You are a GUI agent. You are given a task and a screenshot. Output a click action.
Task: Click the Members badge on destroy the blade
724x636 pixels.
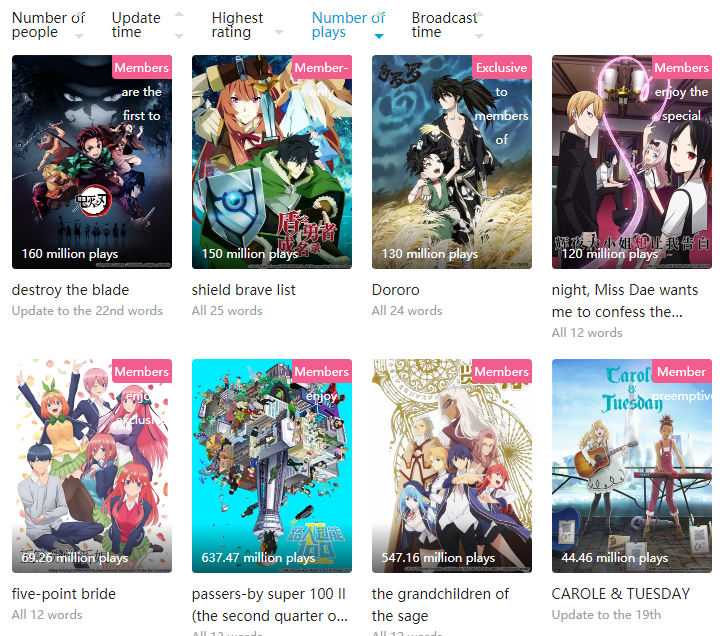pyautogui.click(x=142, y=67)
